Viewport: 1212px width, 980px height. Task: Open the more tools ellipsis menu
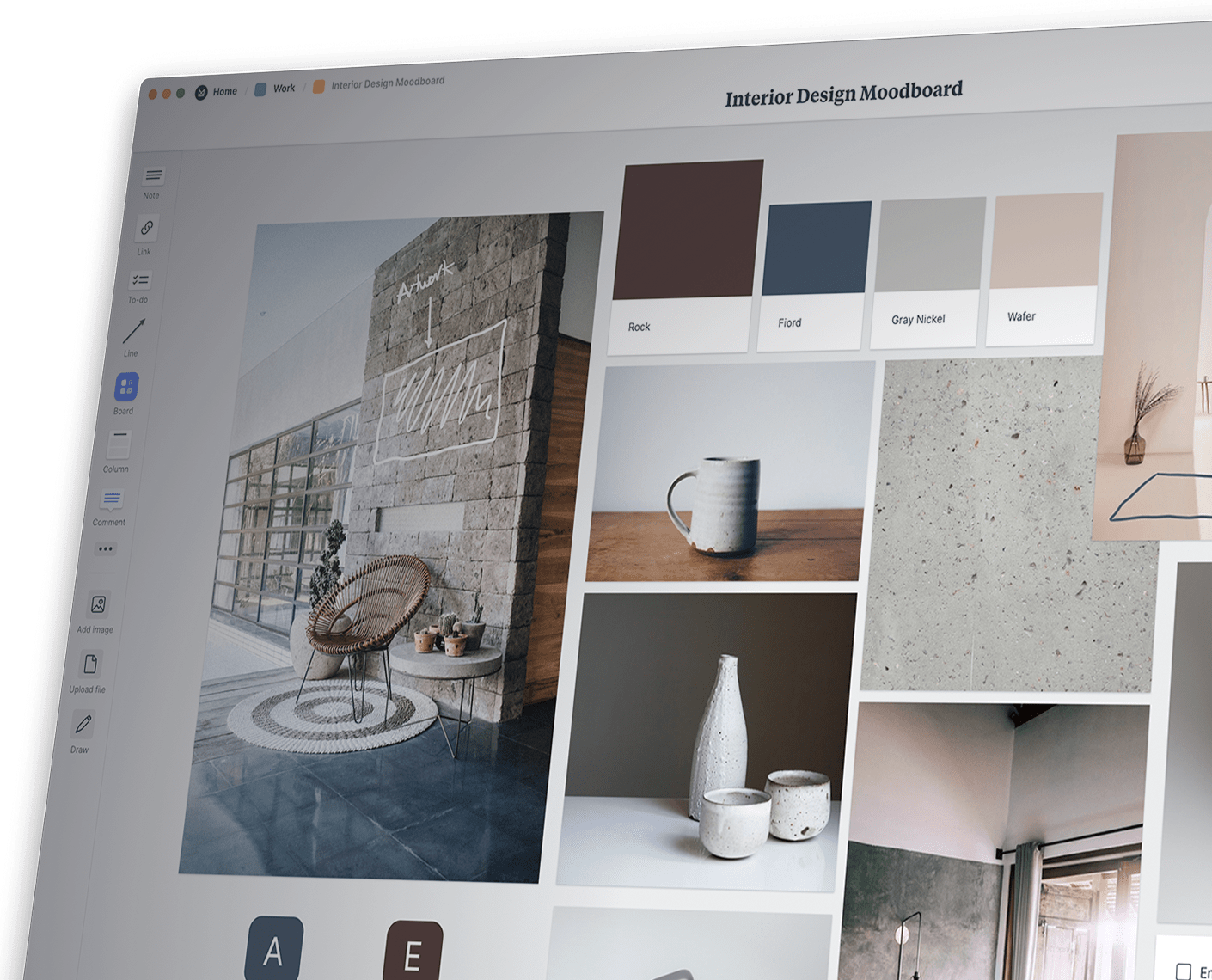104,548
